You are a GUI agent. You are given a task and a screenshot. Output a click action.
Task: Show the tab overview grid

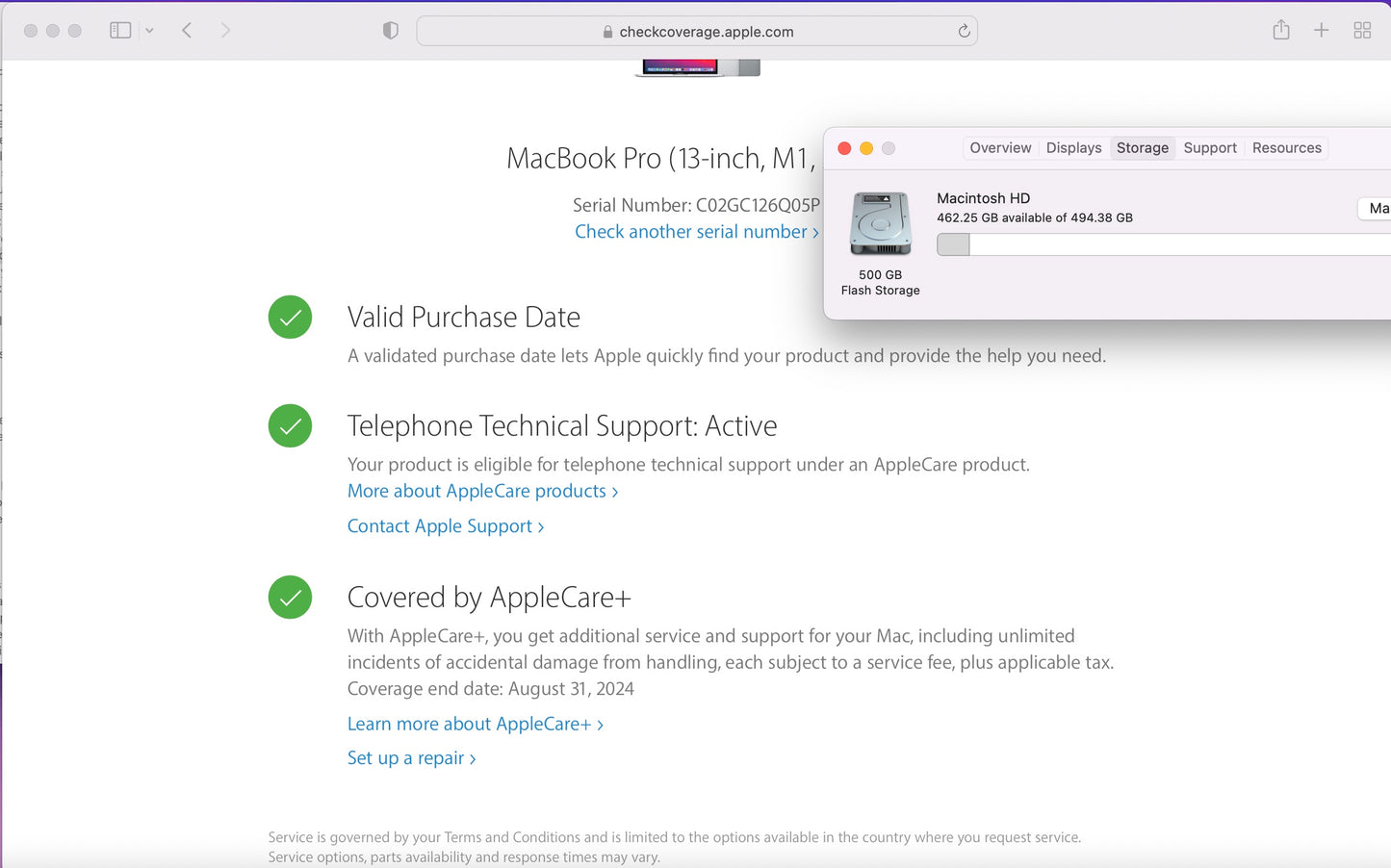1362,31
